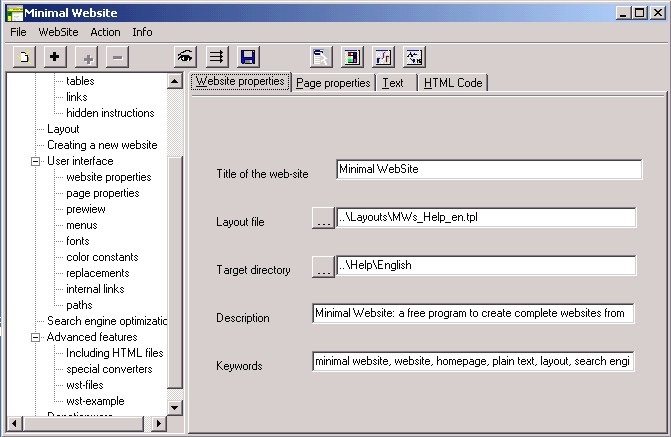Click the three-arrows generate icon
The height and width of the screenshot is (437, 671).
(216, 57)
